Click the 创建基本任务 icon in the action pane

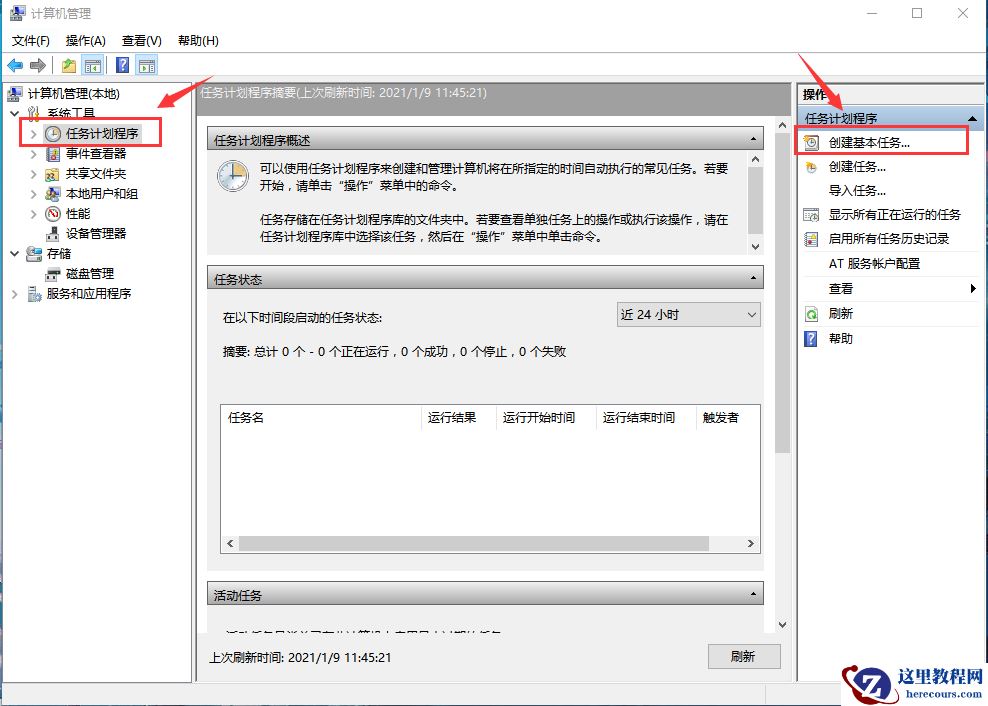click(810, 141)
